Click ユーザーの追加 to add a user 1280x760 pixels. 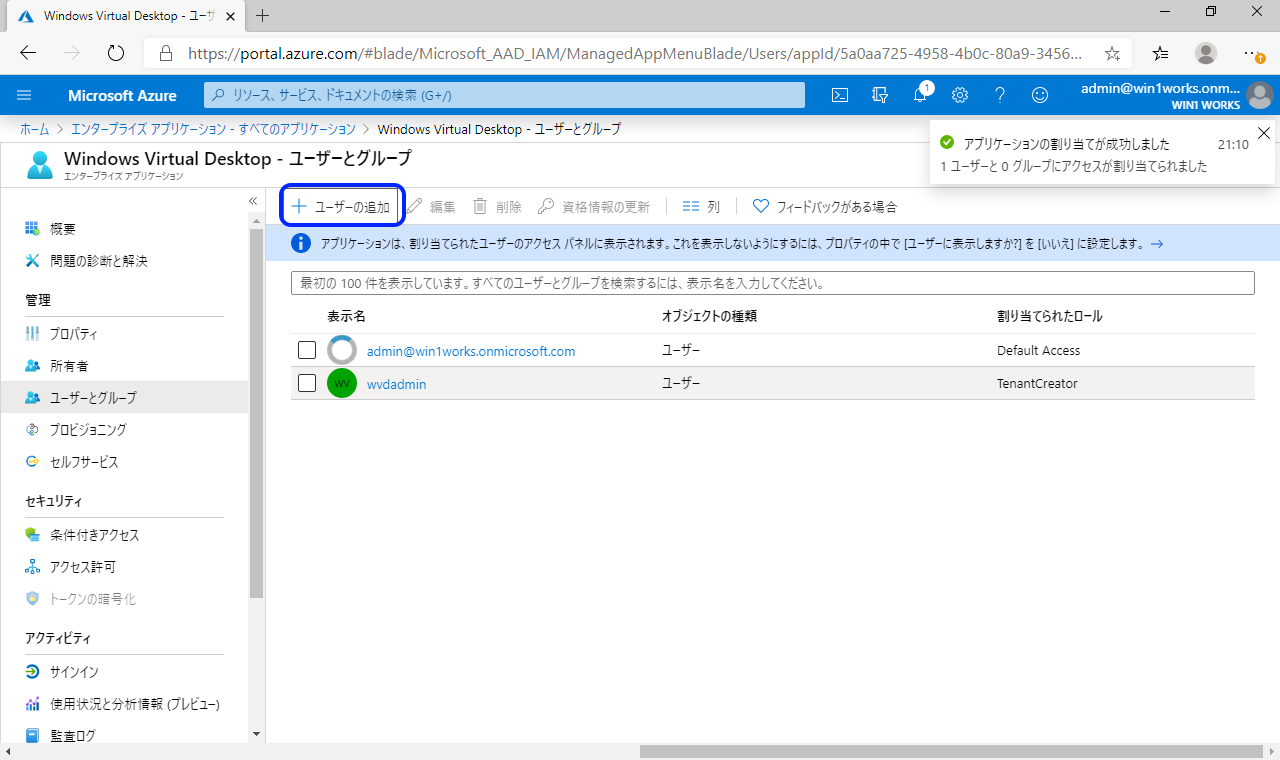point(341,206)
